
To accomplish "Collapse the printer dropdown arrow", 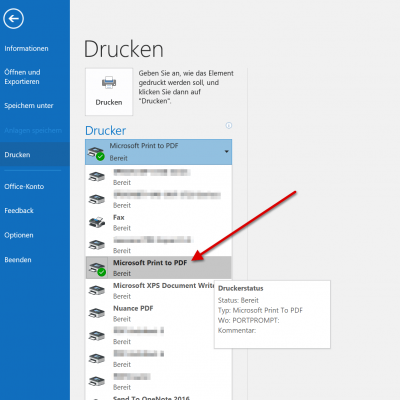I will click(227, 152).
